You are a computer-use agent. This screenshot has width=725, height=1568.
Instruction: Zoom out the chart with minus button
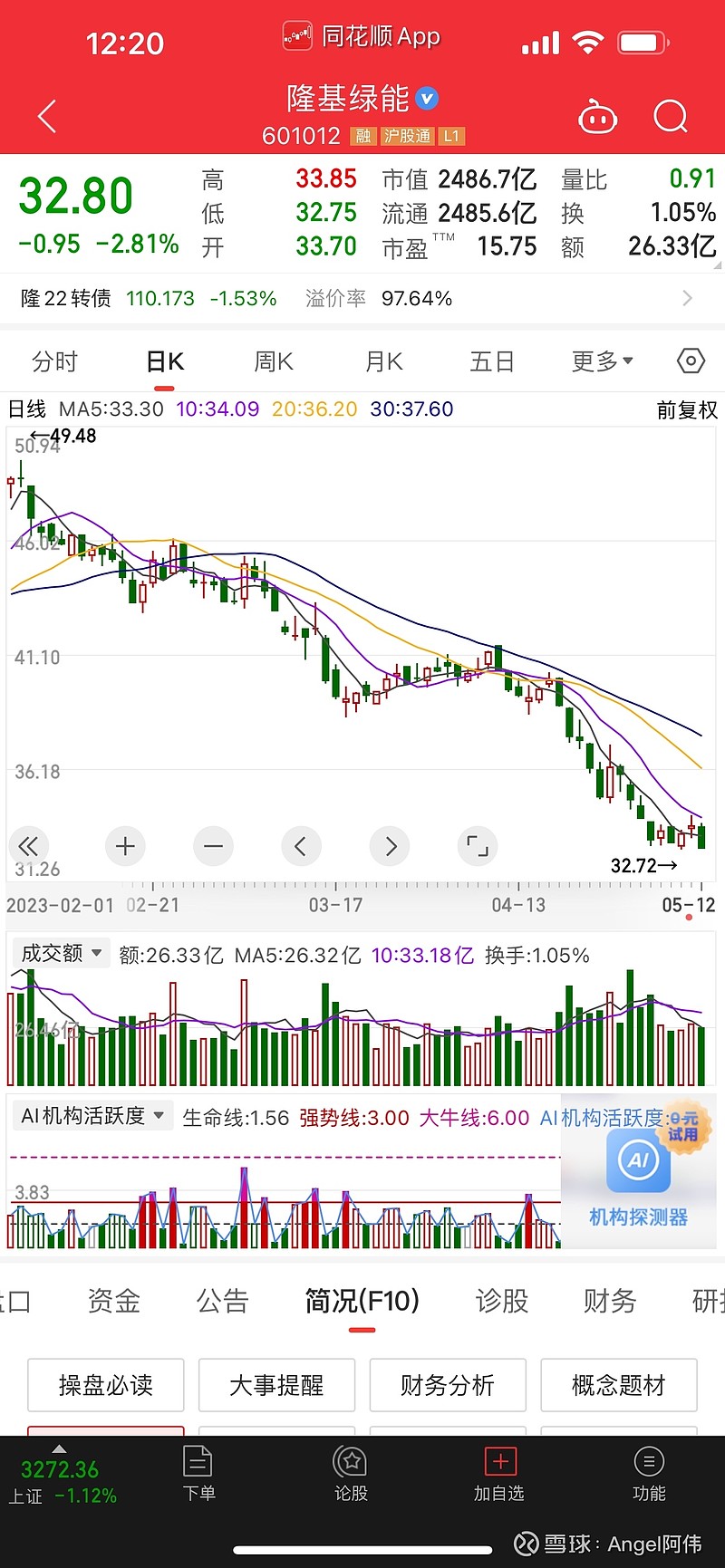(213, 847)
